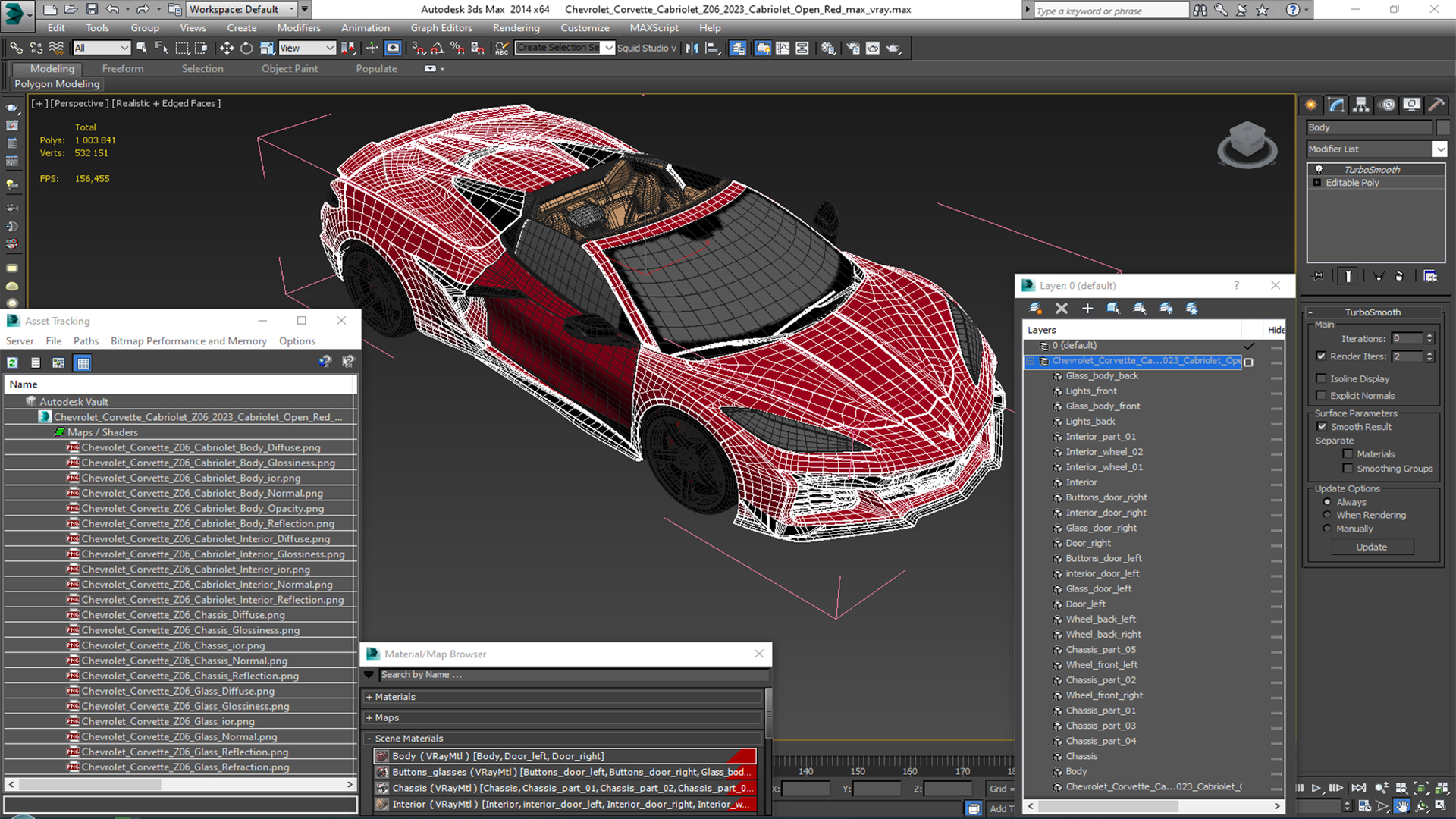Open the Utilities command panel tab

click(1436, 105)
